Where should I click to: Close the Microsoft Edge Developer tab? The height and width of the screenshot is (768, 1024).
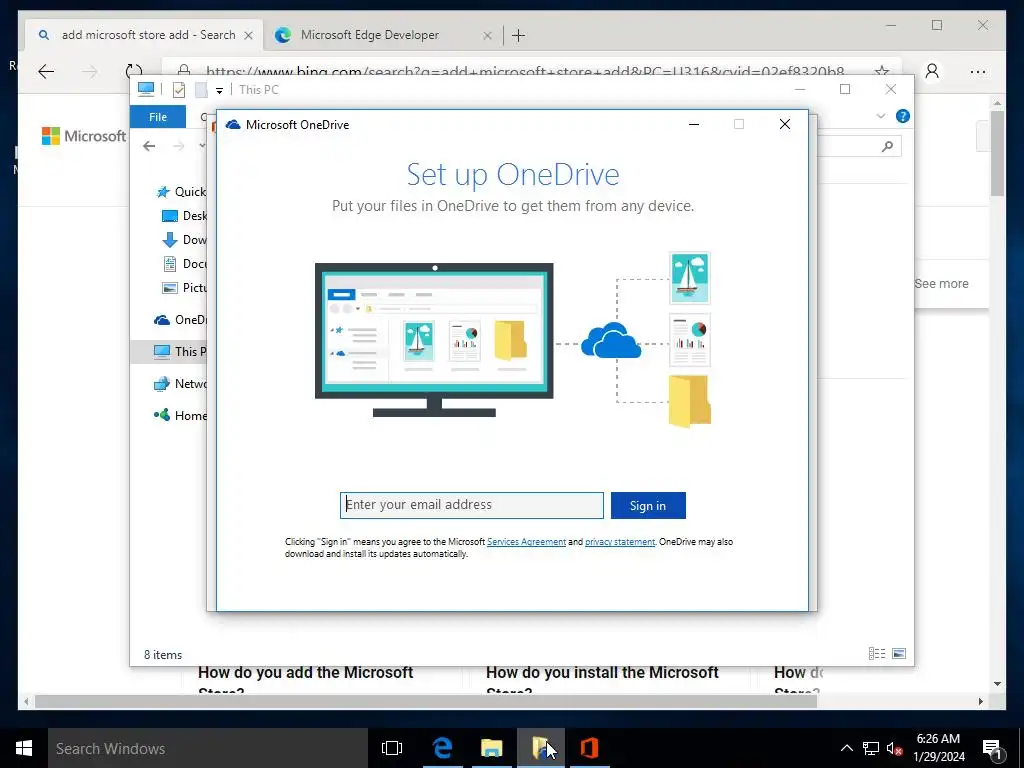pyautogui.click(x=487, y=35)
